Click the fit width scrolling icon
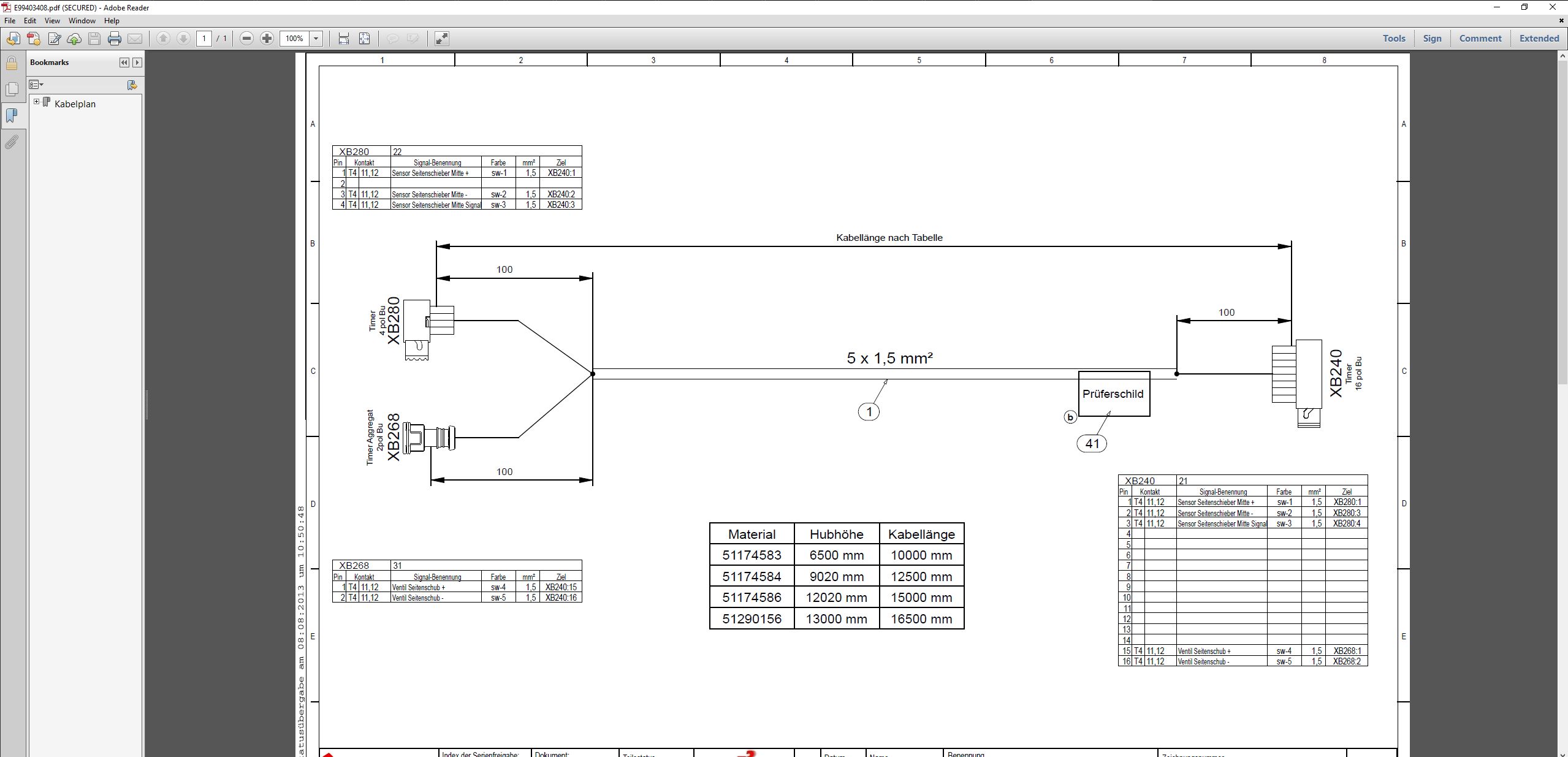1568x757 pixels. pos(344,39)
